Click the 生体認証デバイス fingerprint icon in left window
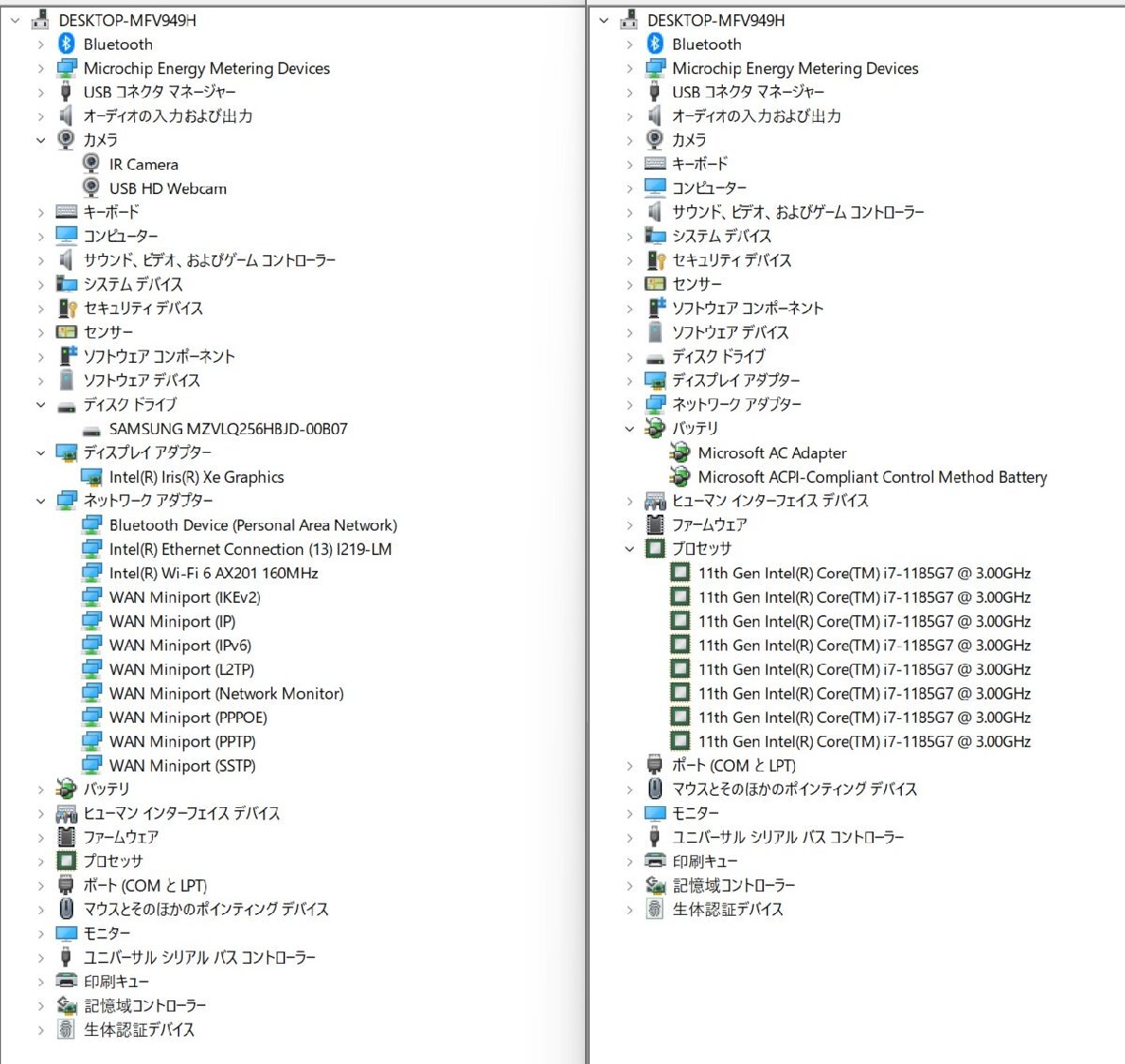Viewport: 1125px width, 1064px height. tap(66, 1029)
